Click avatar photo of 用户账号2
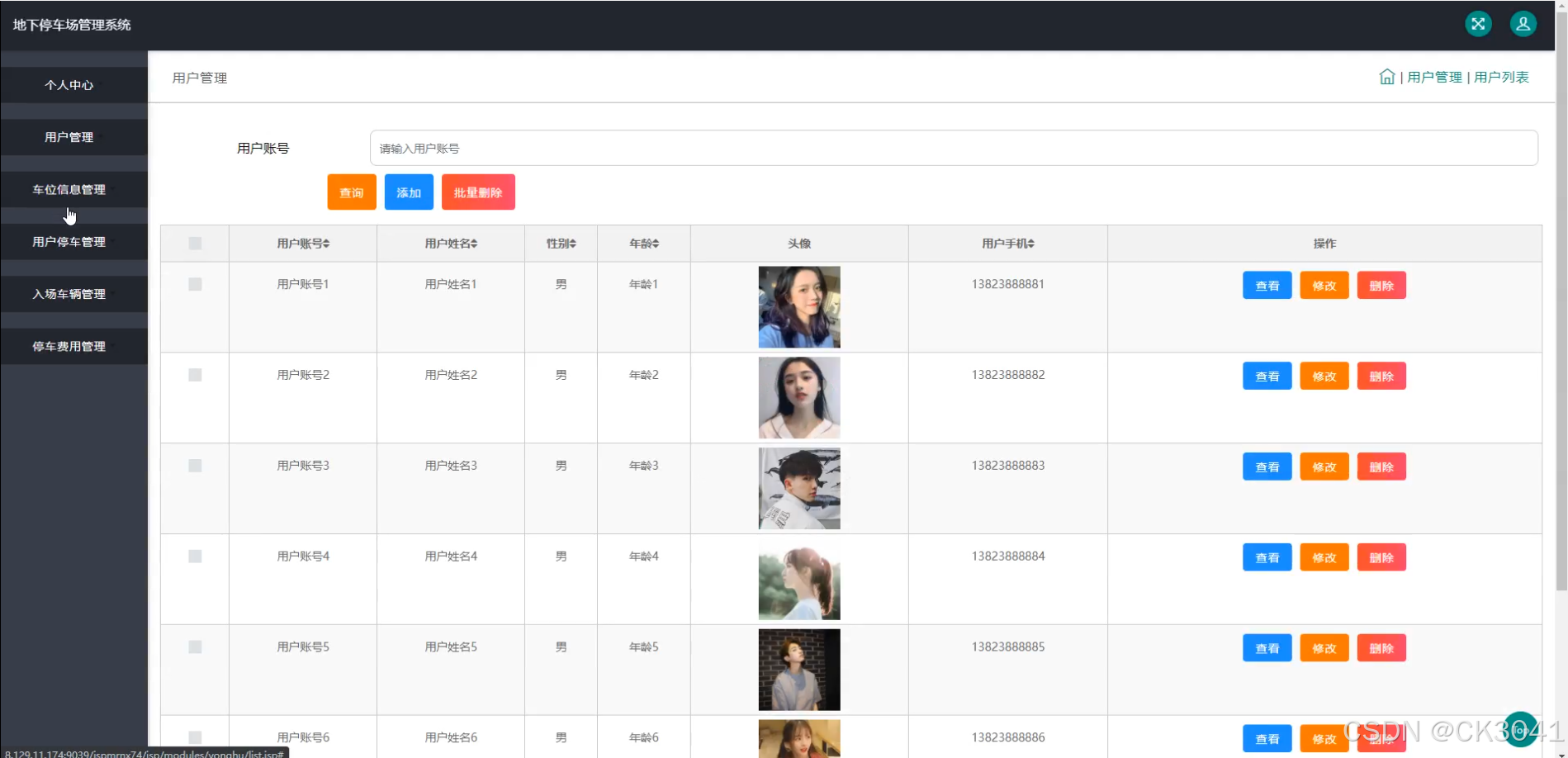Viewport: 1568px width, 758px height. pos(799,398)
